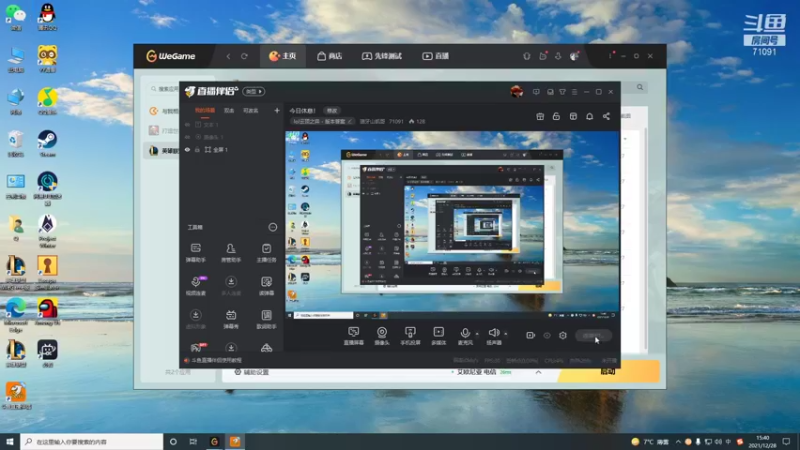Switch to the third scene tab
This screenshot has height=450, width=800.
click(x=250, y=110)
